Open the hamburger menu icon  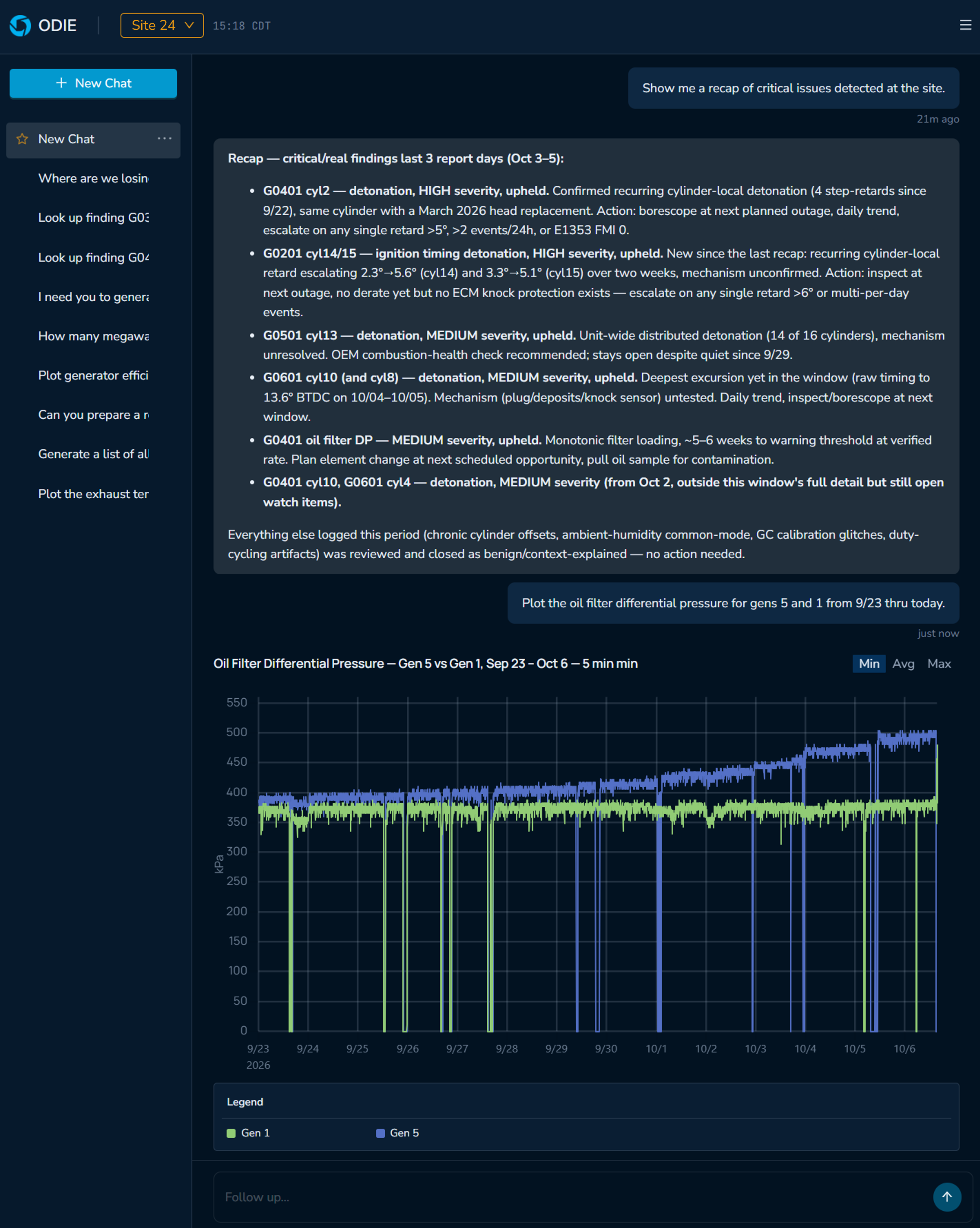pos(965,25)
